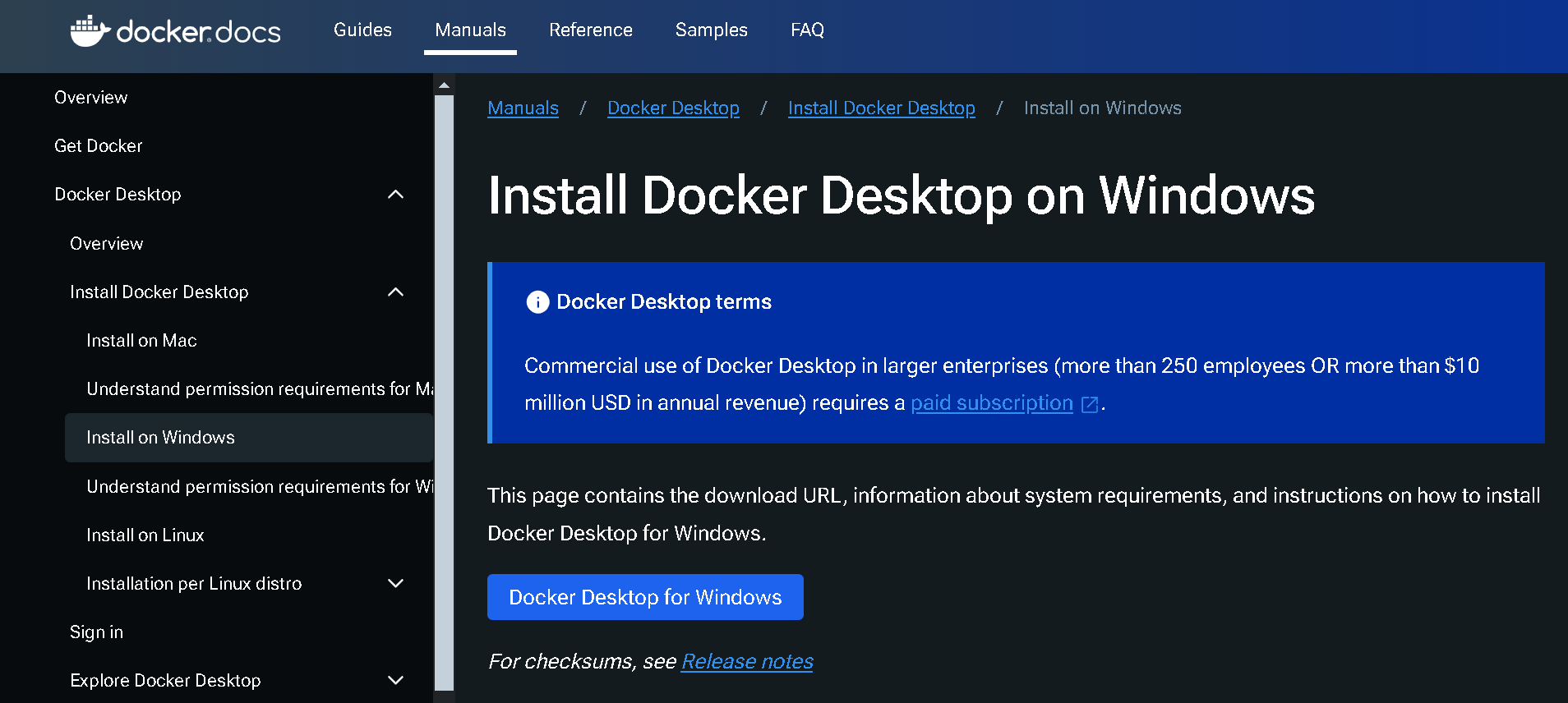Open the paid subscription link
Image resolution: width=1568 pixels, height=703 pixels.
(x=992, y=402)
